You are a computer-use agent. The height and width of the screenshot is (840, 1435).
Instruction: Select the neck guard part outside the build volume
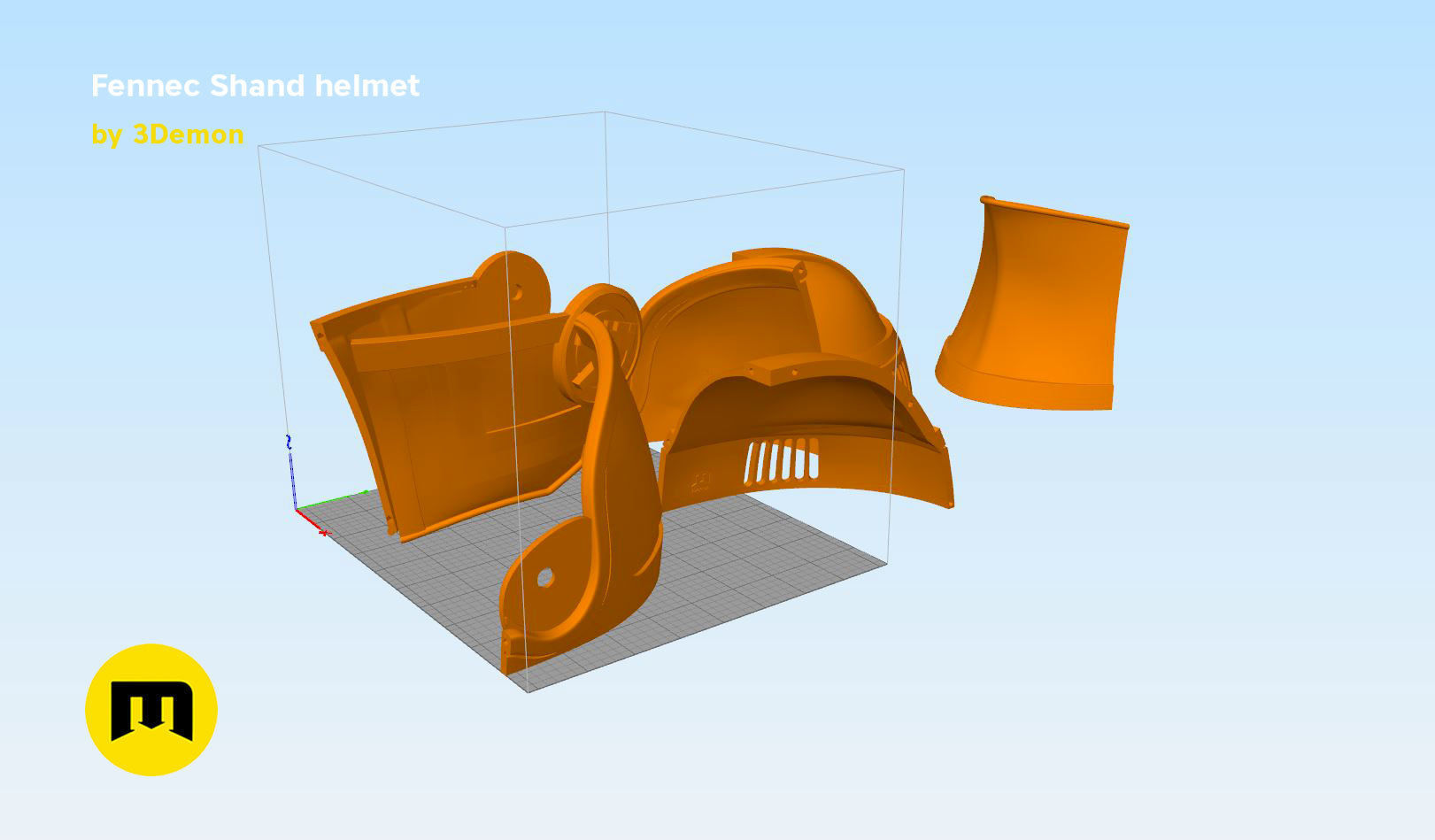1032,304
